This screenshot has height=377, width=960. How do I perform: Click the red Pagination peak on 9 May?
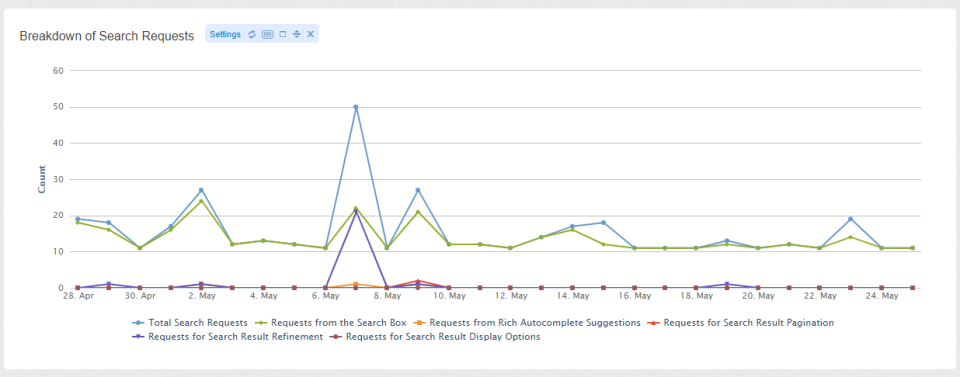pos(418,280)
